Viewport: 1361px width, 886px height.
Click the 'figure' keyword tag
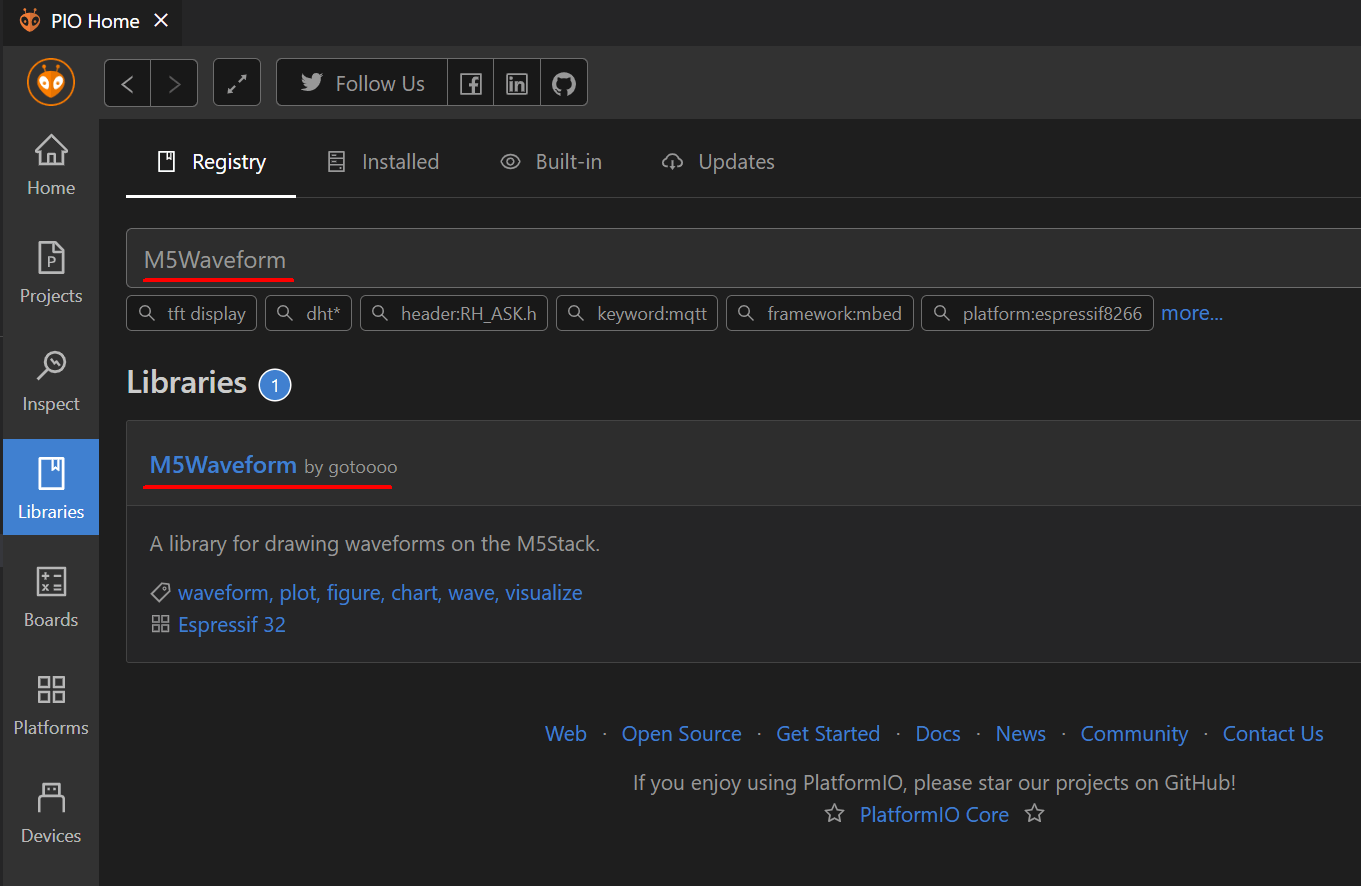pos(355,593)
